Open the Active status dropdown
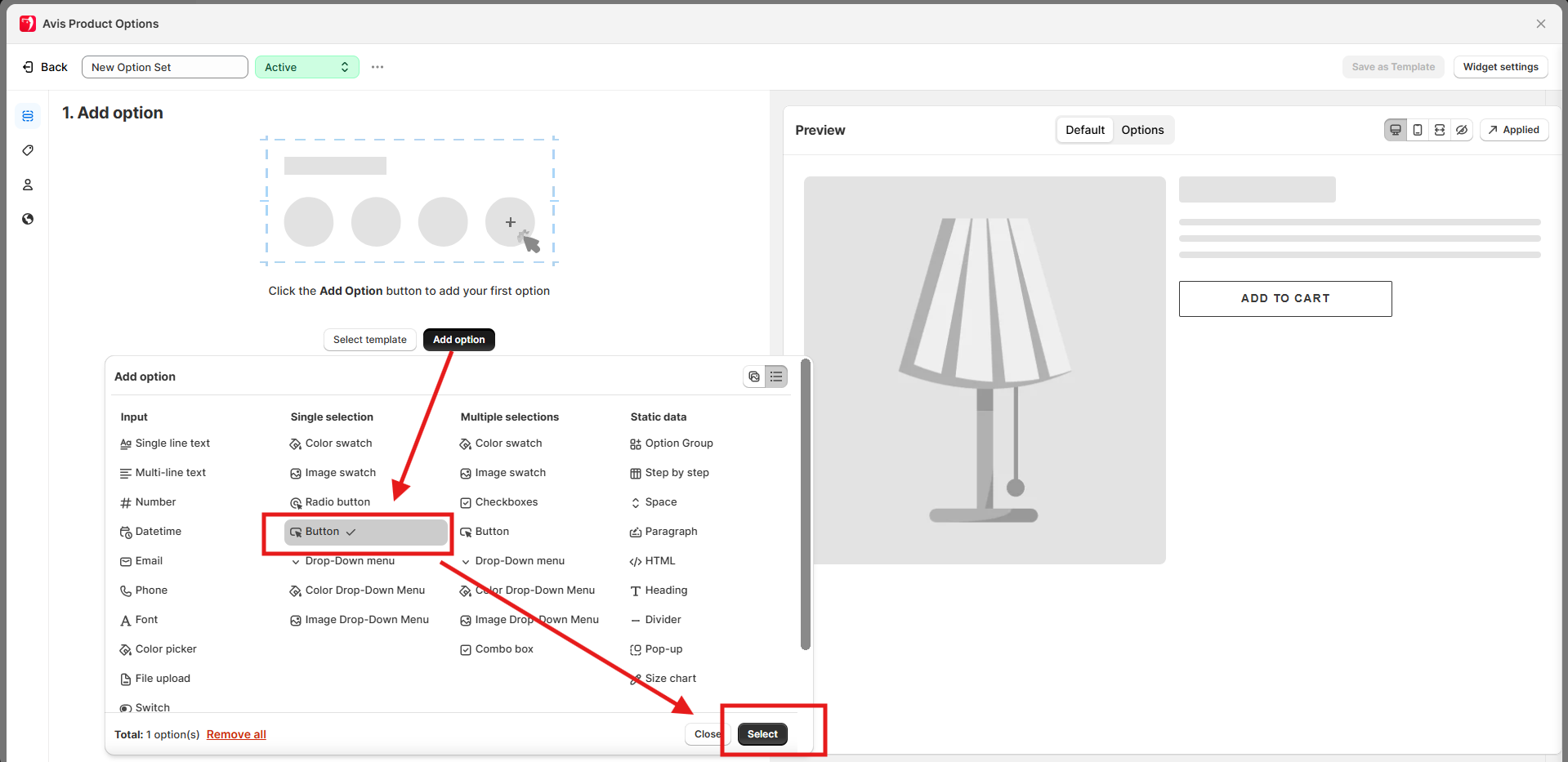 (306, 67)
